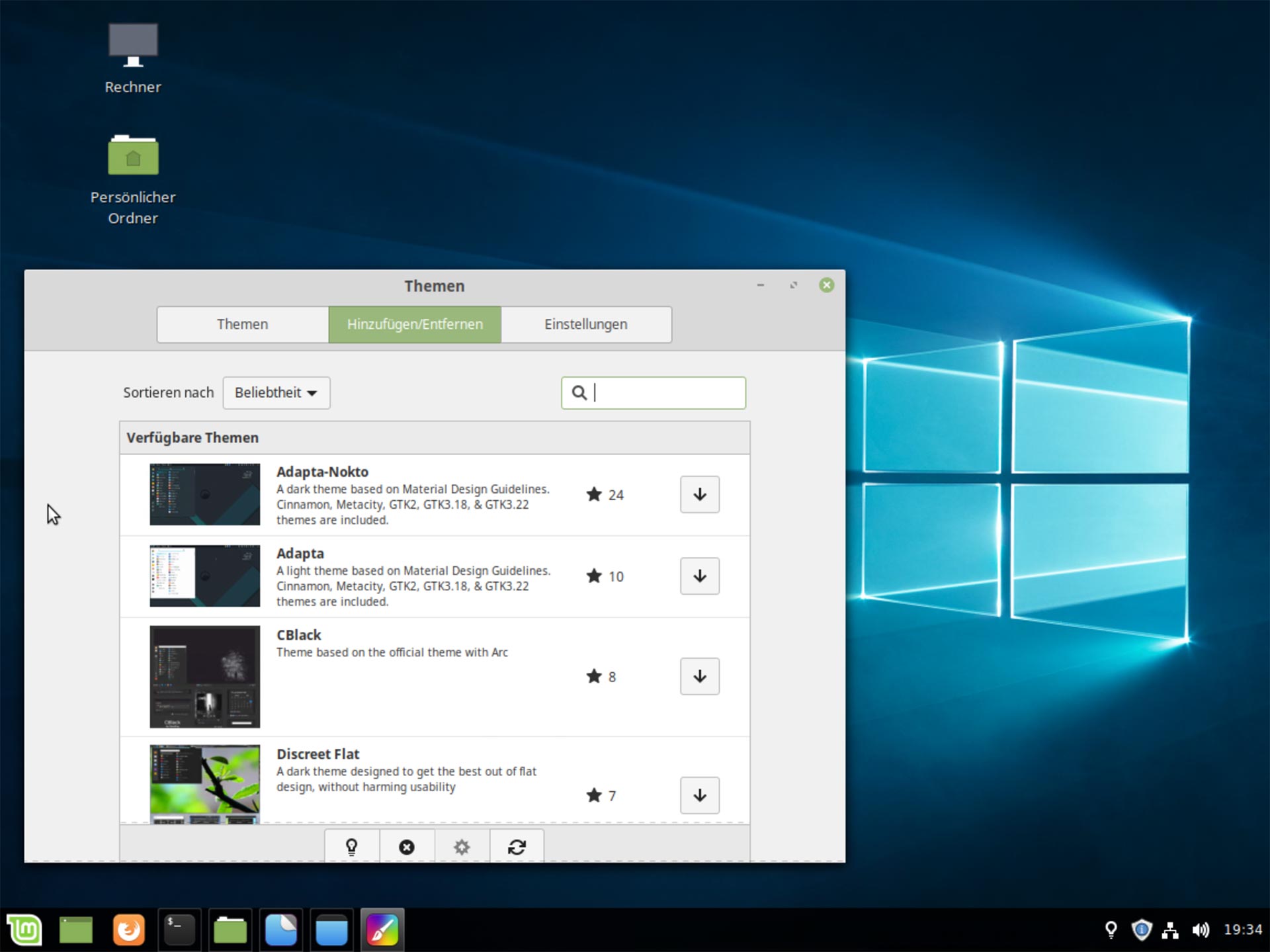Switch to the Einstellungen tab
The height and width of the screenshot is (952, 1270).
coord(585,324)
